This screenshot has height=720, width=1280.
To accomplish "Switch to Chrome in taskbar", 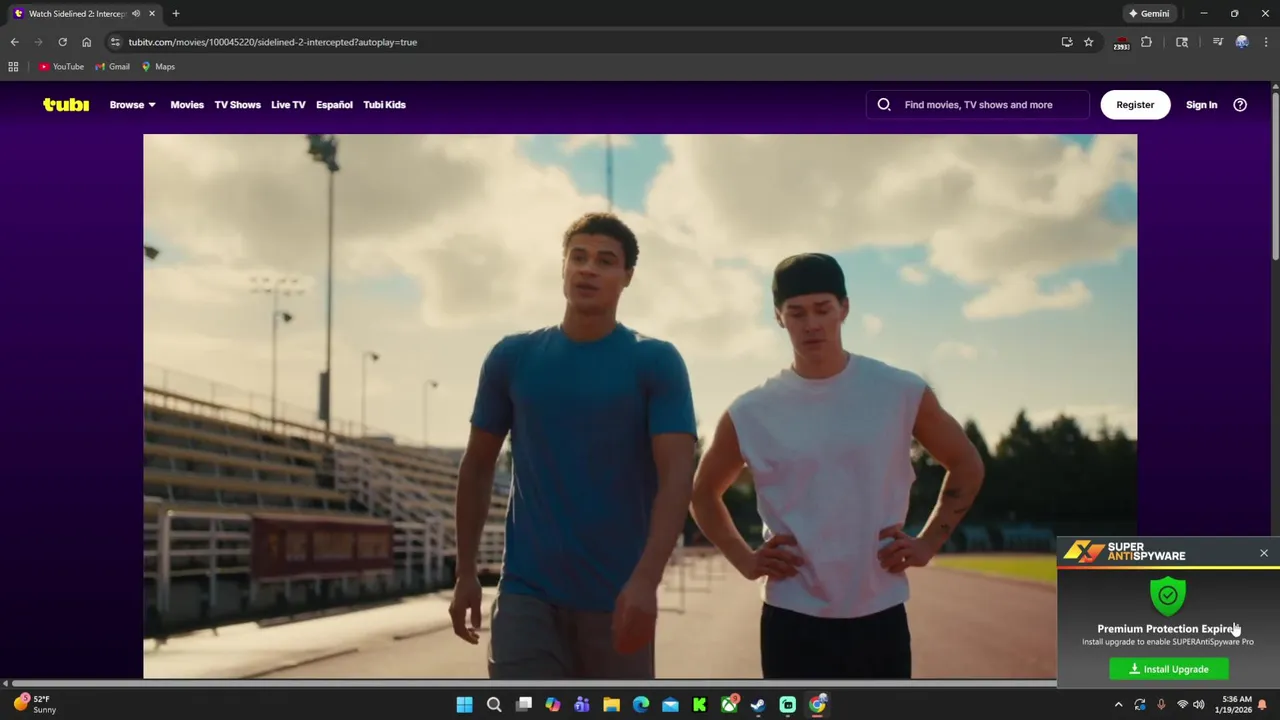I will coord(817,705).
